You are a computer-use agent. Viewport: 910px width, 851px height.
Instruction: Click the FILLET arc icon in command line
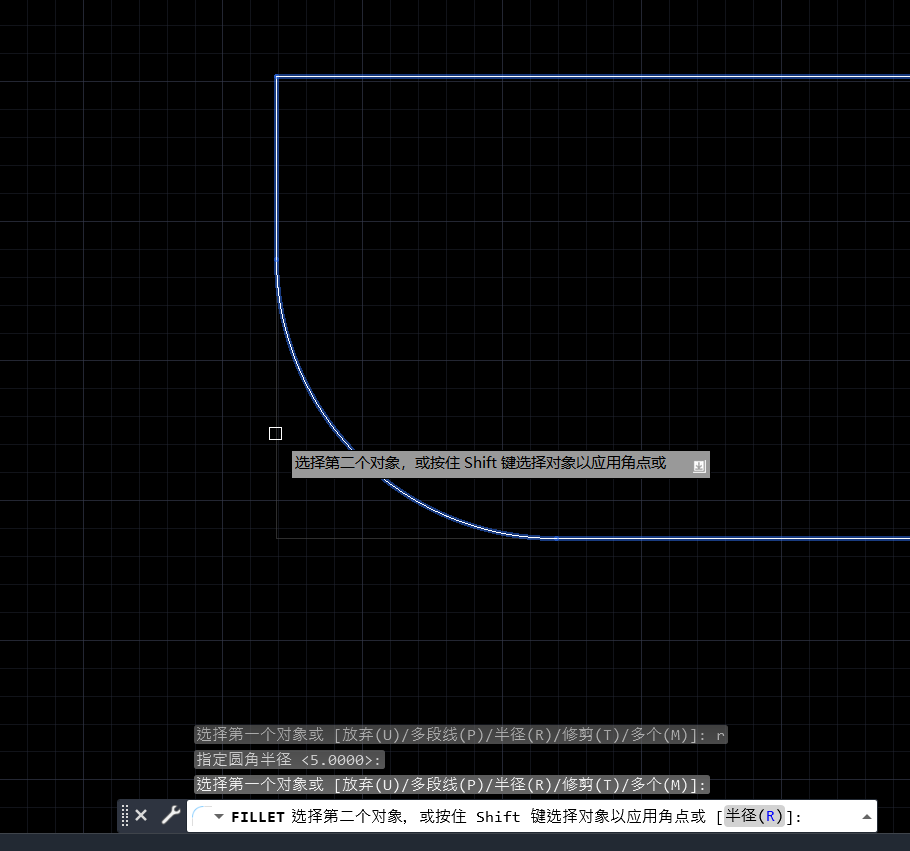pos(201,816)
